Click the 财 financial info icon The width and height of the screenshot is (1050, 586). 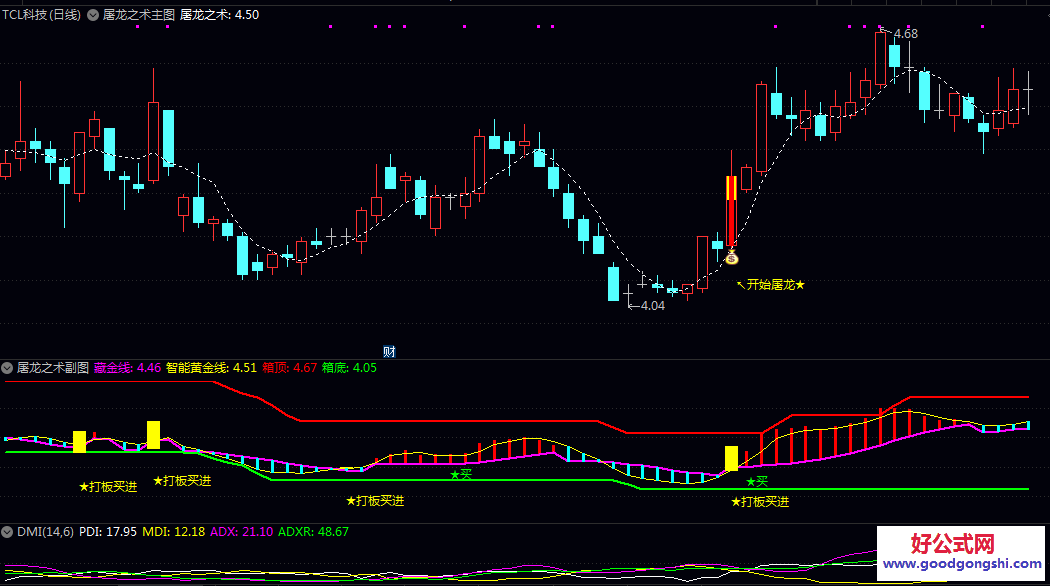(x=389, y=352)
